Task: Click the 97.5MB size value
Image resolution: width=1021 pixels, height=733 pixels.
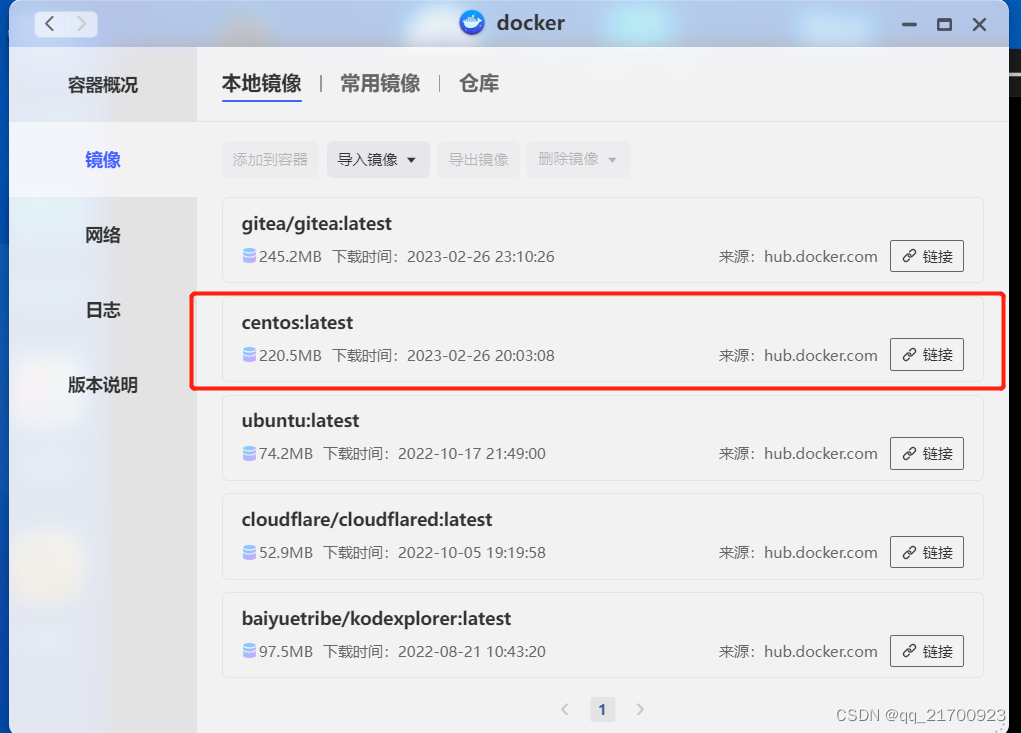Action: 286,652
